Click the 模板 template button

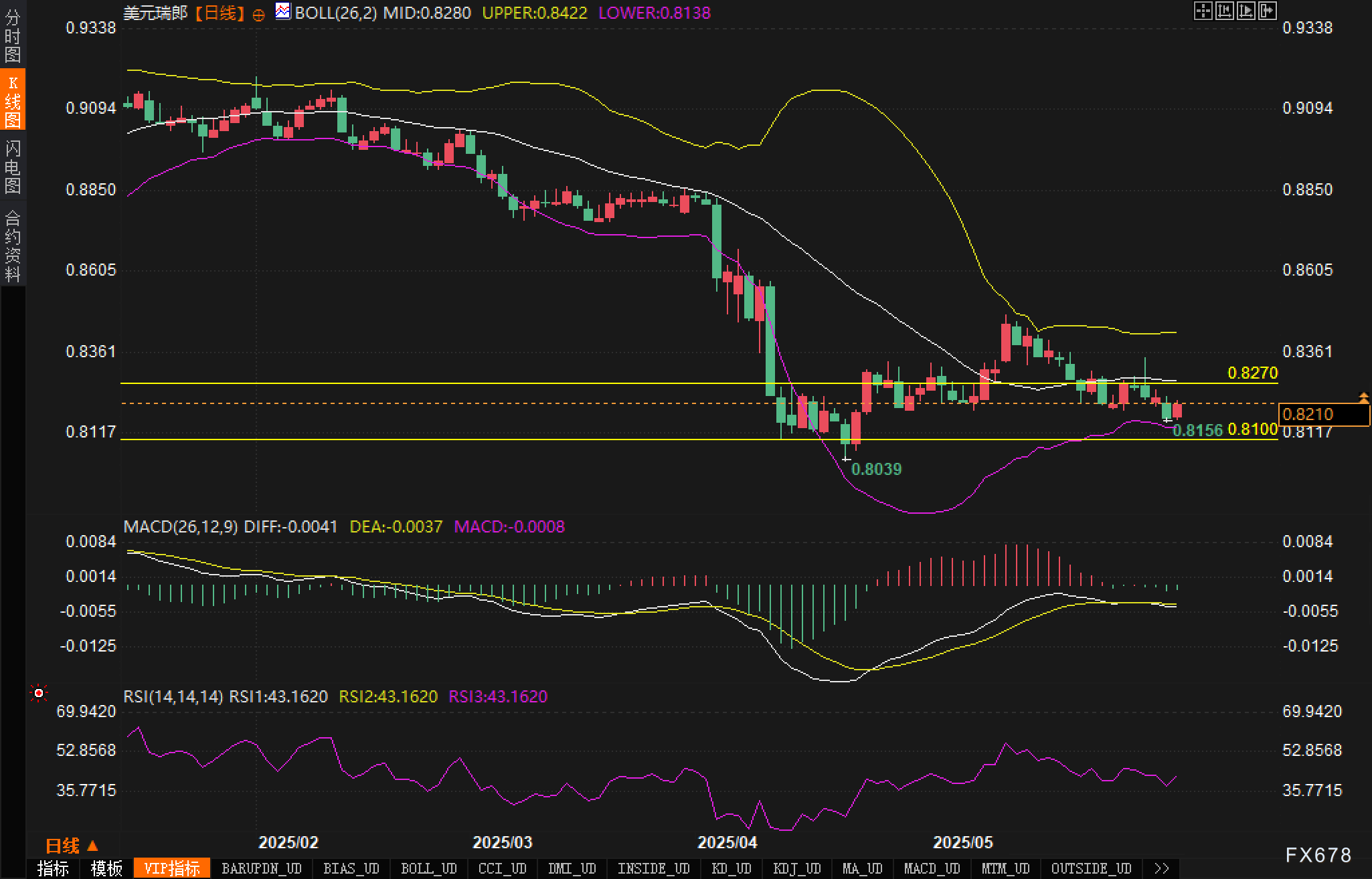106,868
